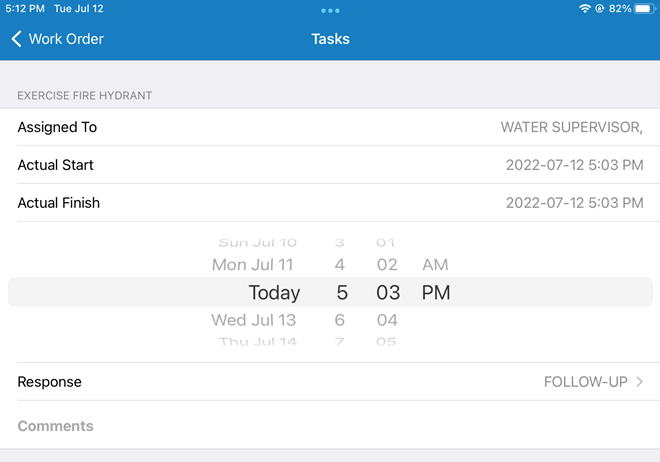The height and width of the screenshot is (462, 660).
Task: Tap the Comments text field
Action: (330, 426)
